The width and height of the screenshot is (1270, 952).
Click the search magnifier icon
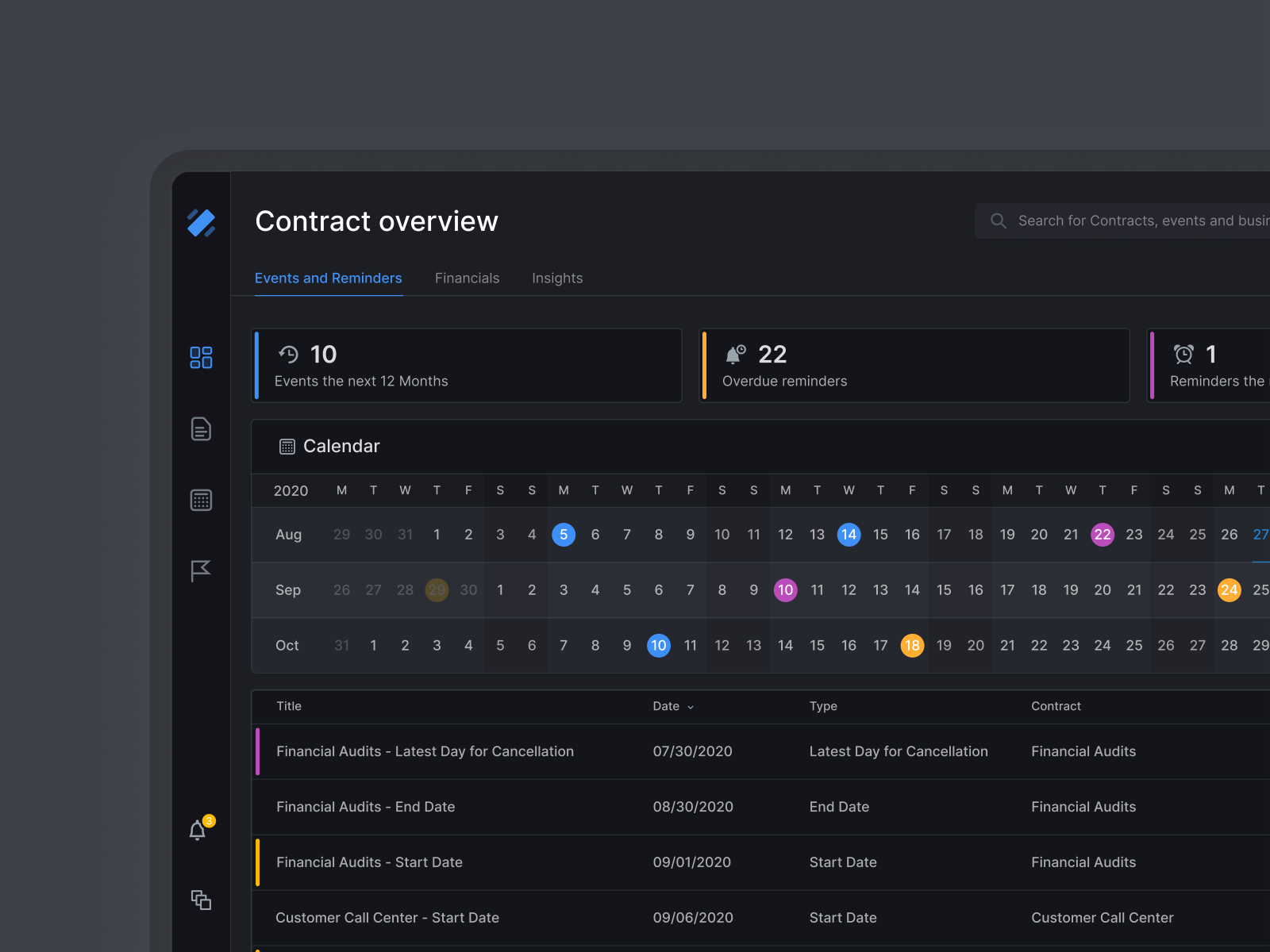click(999, 221)
